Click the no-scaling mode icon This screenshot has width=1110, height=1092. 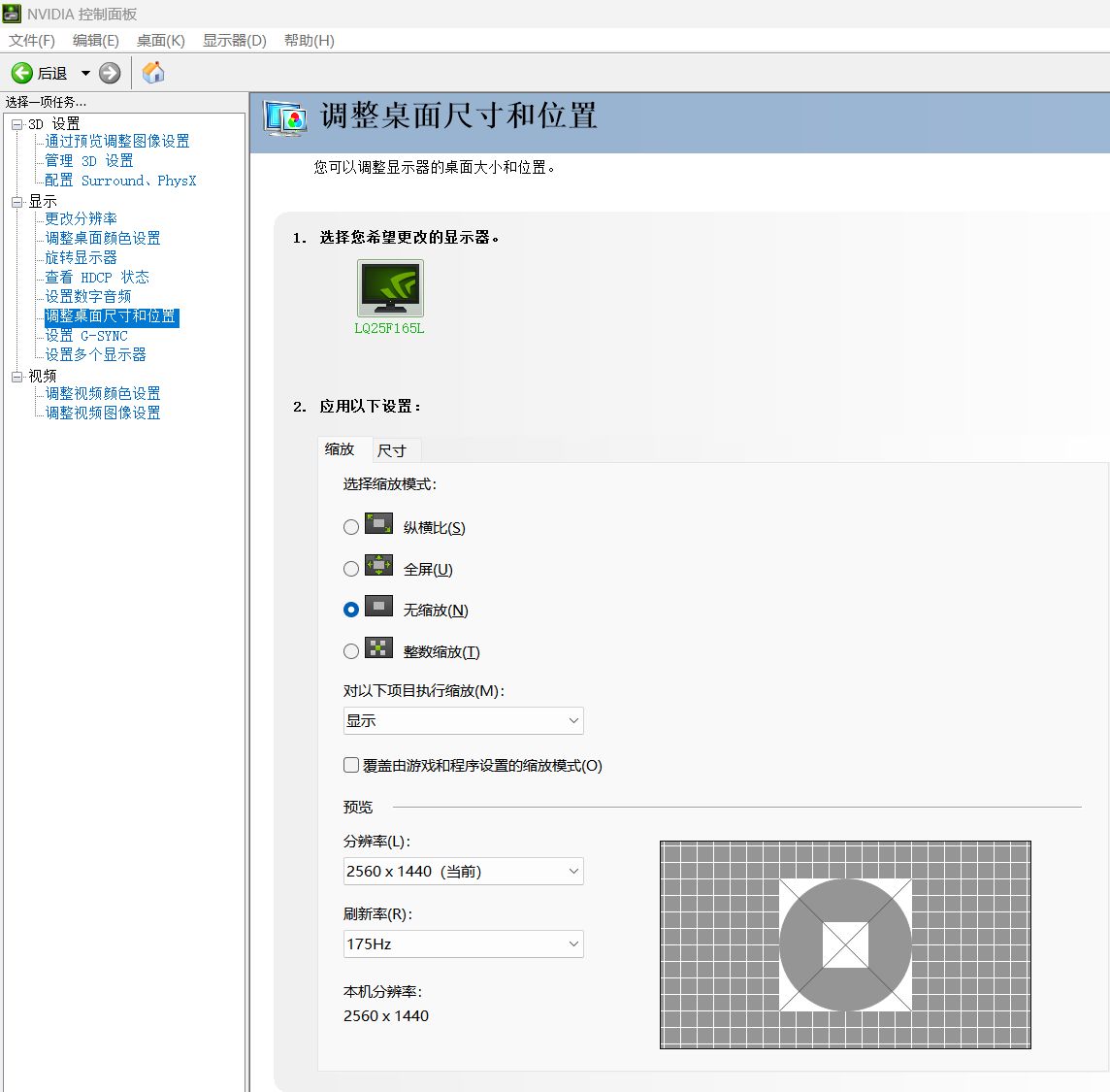coord(378,607)
